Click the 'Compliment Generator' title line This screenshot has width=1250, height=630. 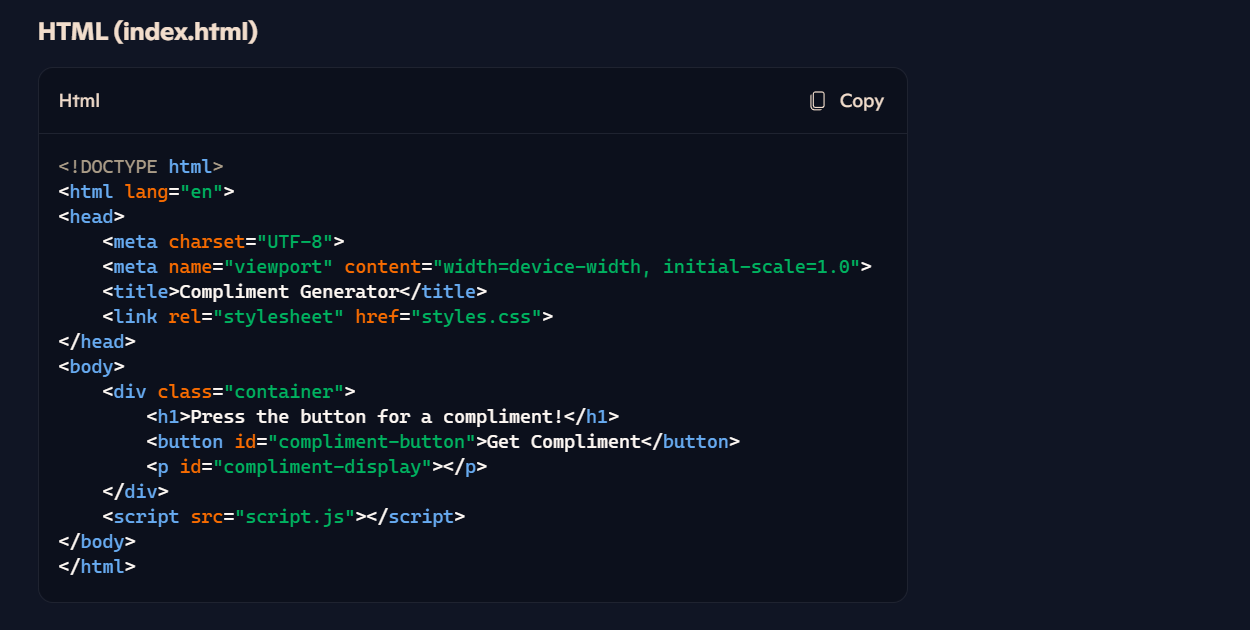click(x=294, y=291)
